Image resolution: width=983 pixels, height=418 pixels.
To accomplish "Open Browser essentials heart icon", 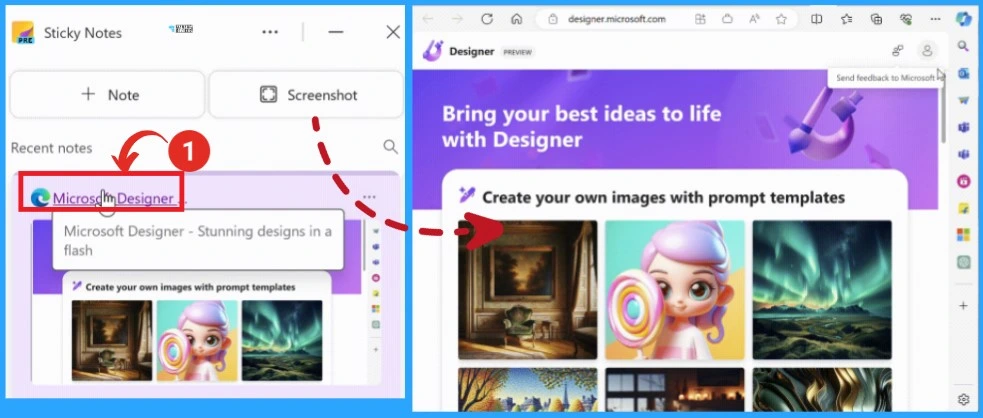I will pyautogui.click(x=906, y=19).
